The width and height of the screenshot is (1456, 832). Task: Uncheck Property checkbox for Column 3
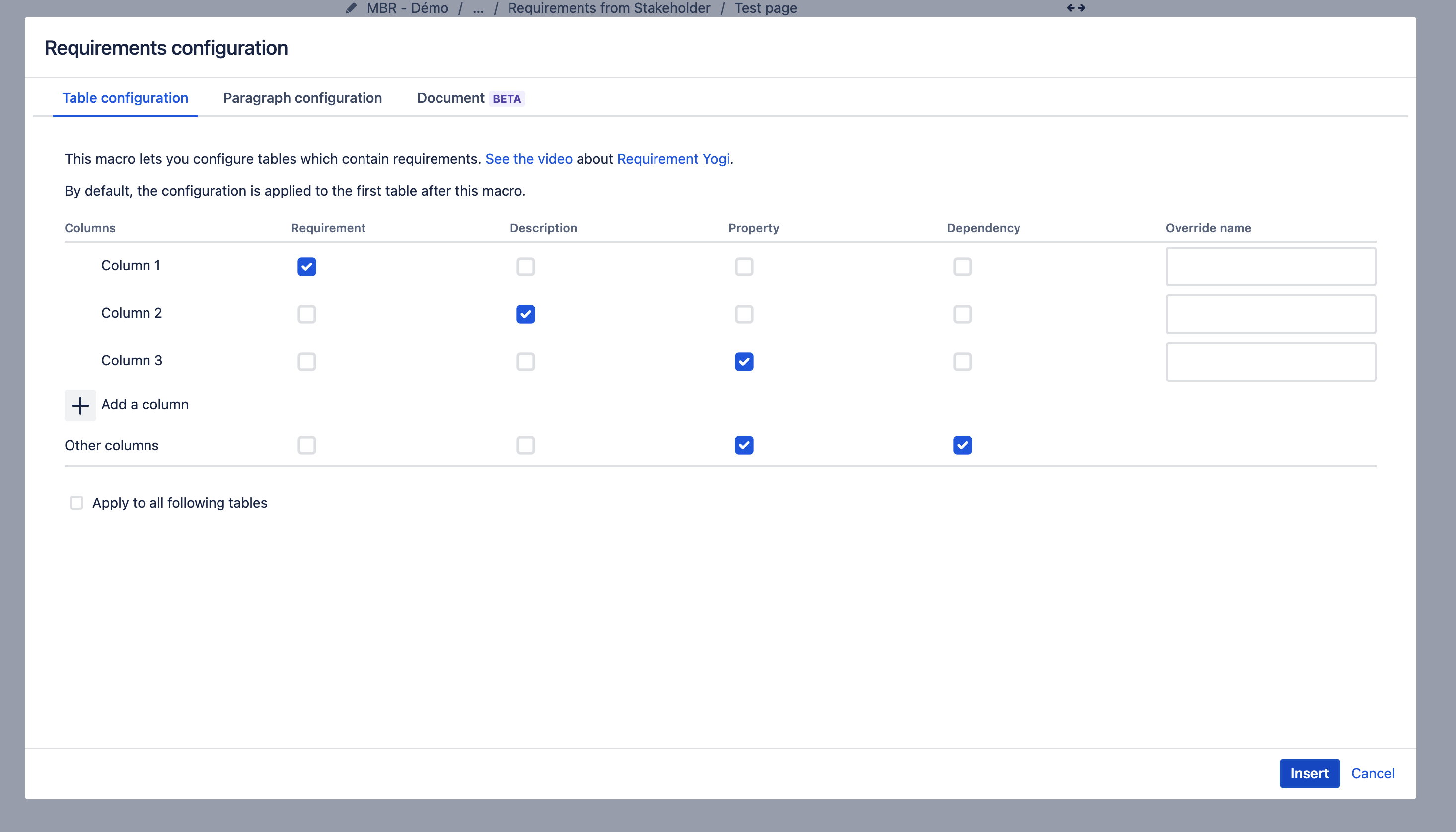click(x=744, y=362)
